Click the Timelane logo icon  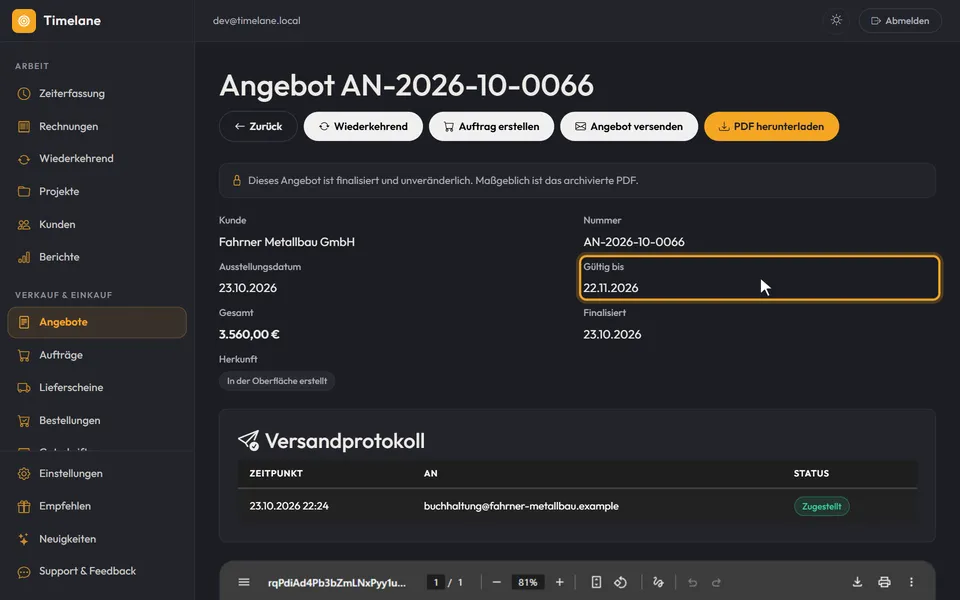(24, 21)
